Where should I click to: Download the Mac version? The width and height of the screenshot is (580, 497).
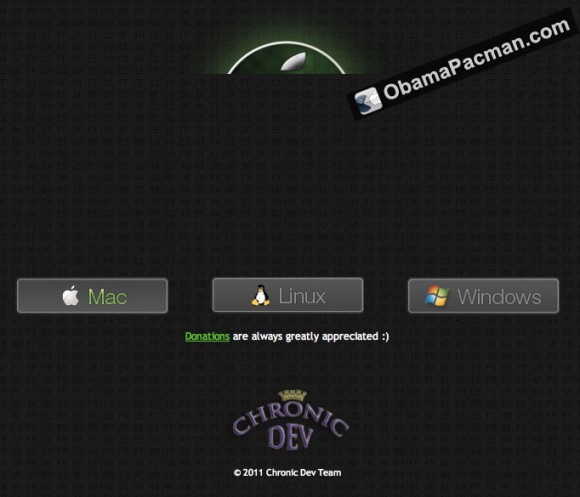[92, 296]
